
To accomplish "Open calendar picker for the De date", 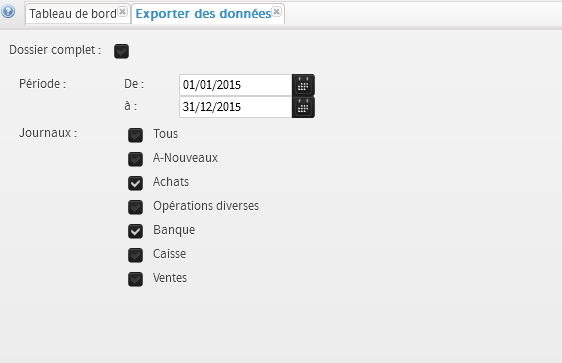I will pos(303,85).
